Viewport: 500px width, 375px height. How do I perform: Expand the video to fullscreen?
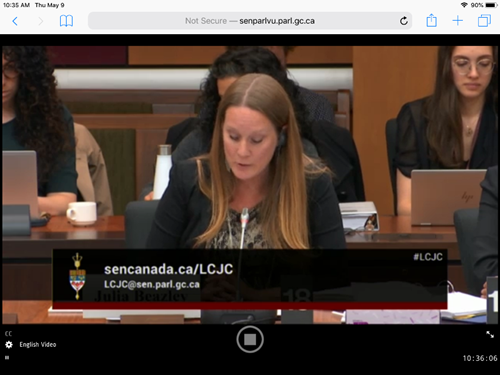(490, 334)
